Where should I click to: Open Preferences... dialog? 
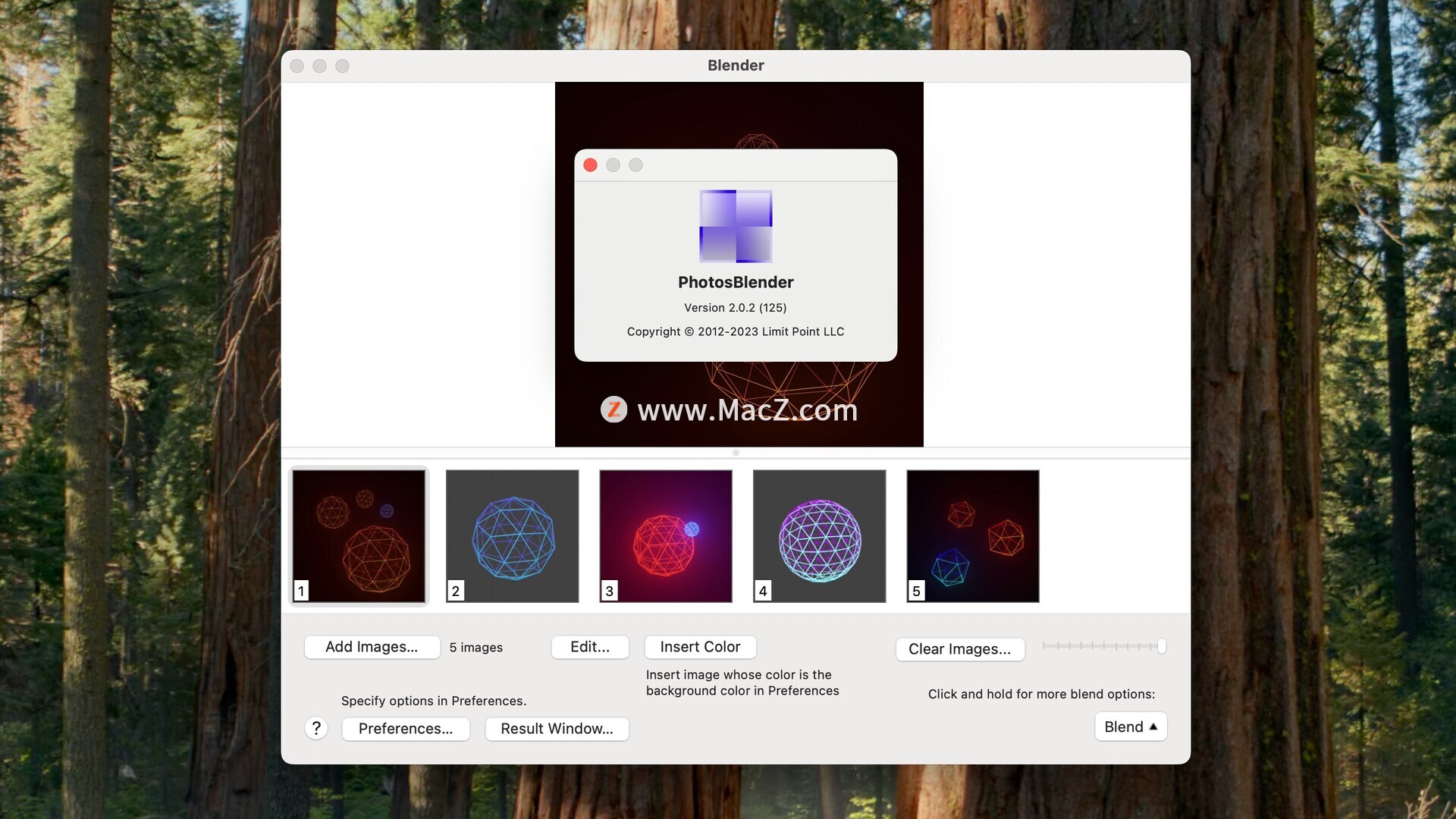click(x=406, y=729)
